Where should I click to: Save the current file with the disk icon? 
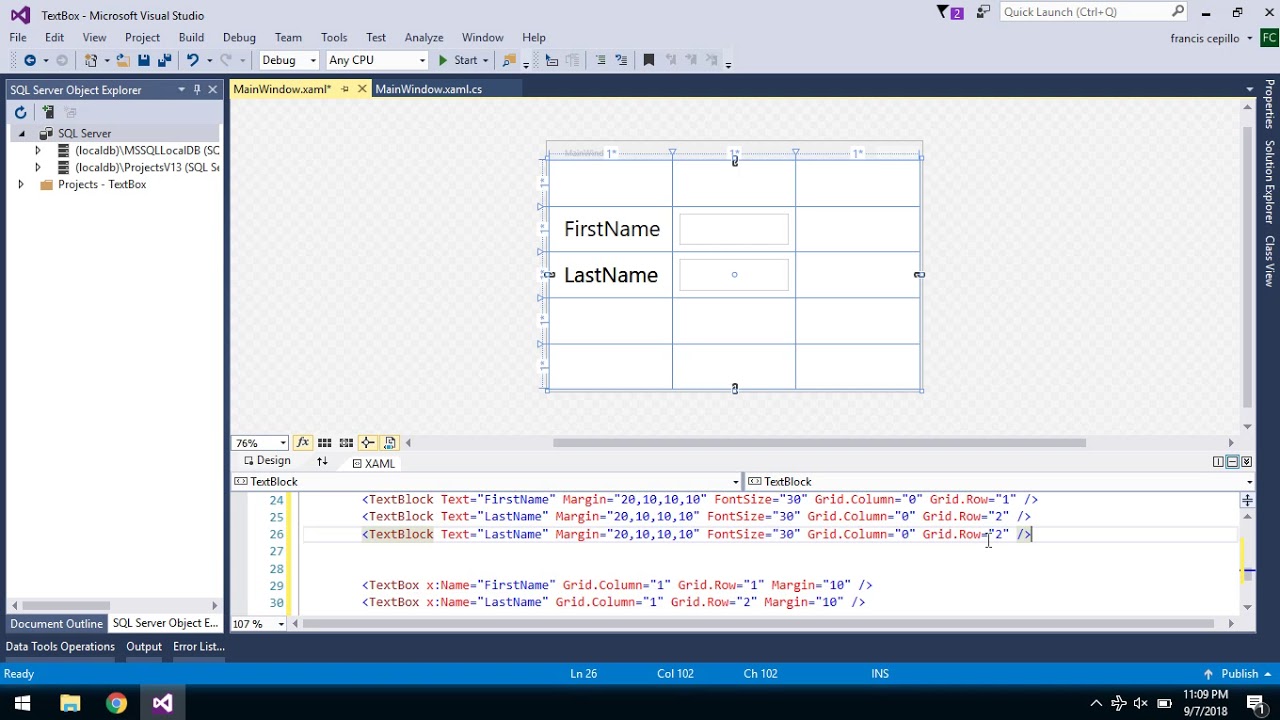coord(144,60)
